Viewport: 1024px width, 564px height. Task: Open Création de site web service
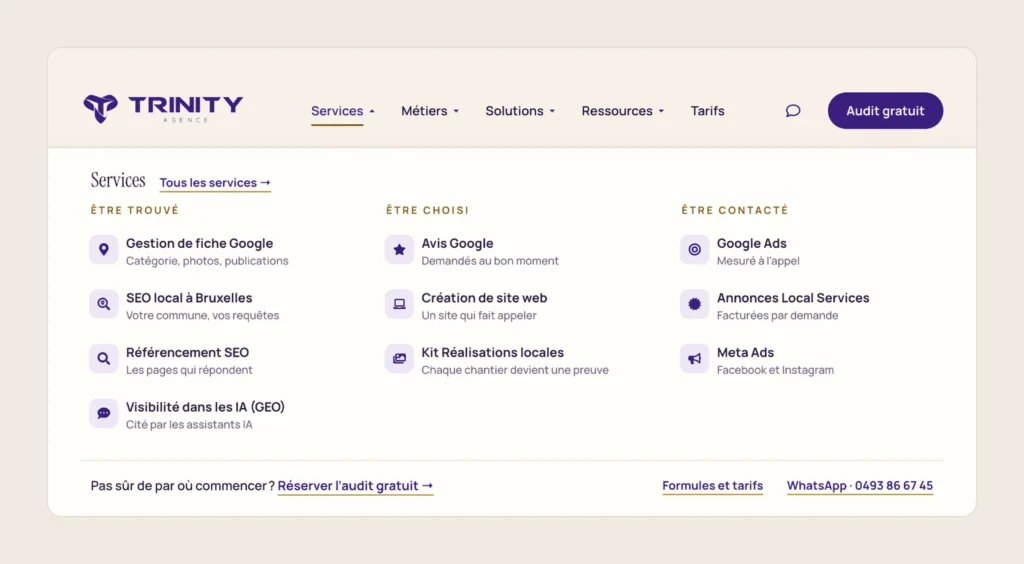tap(484, 298)
